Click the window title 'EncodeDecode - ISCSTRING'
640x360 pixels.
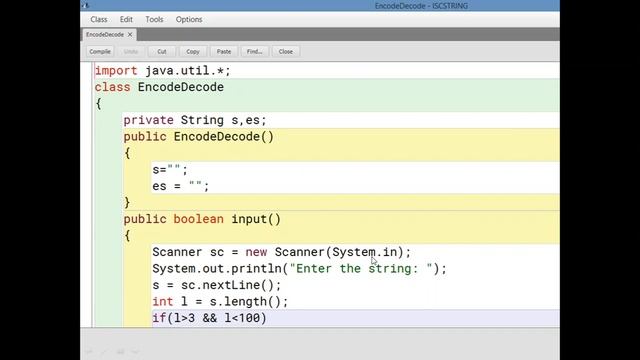(421, 6)
